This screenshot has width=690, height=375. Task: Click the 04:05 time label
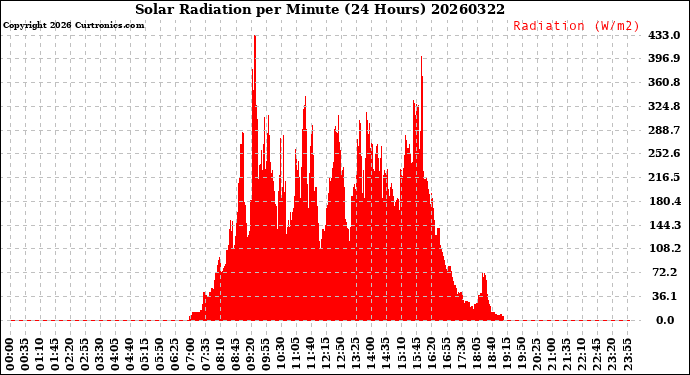(115, 355)
